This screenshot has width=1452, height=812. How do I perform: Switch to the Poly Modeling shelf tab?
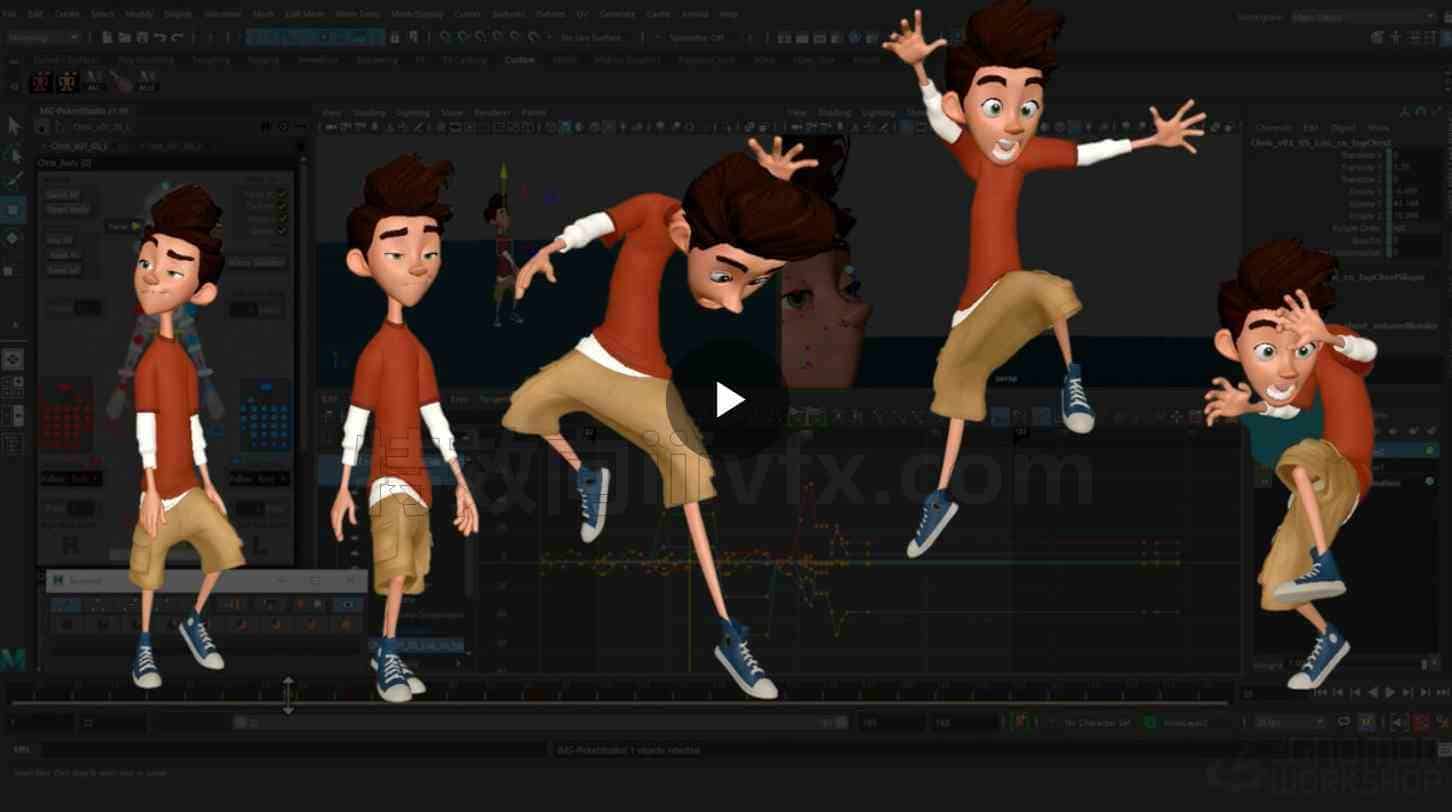(146, 60)
